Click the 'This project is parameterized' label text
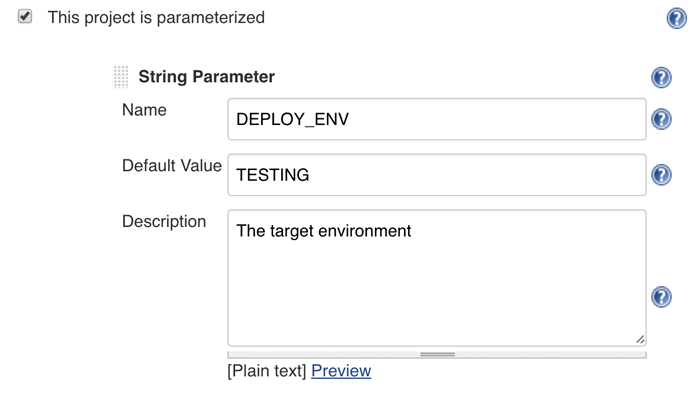This screenshot has height=393, width=700. [x=156, y=18]
